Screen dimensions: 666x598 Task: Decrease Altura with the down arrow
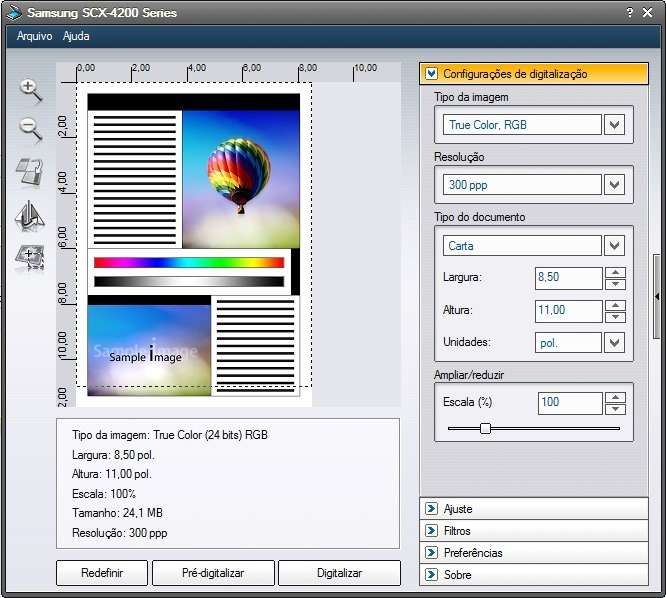(x=615, y=316)
